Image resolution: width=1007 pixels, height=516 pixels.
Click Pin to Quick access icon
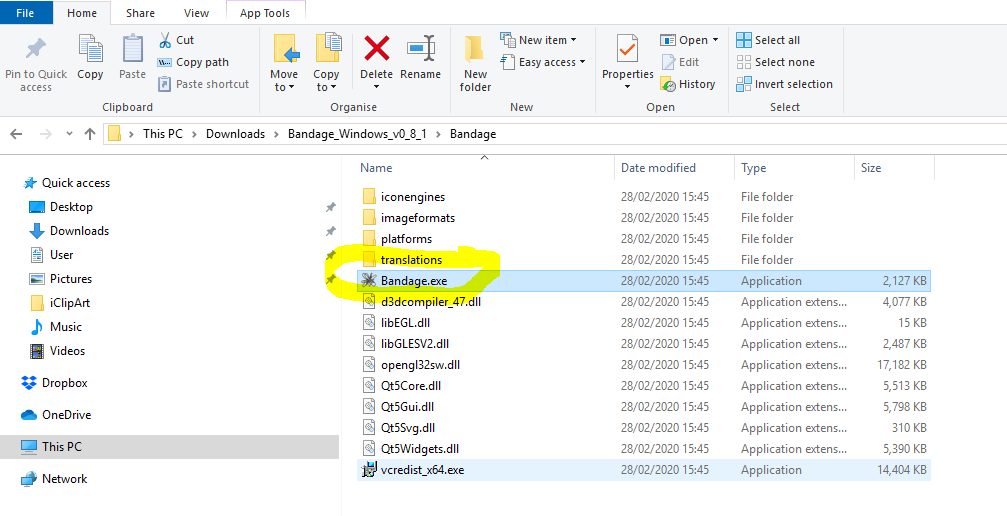tap(36, 50)
